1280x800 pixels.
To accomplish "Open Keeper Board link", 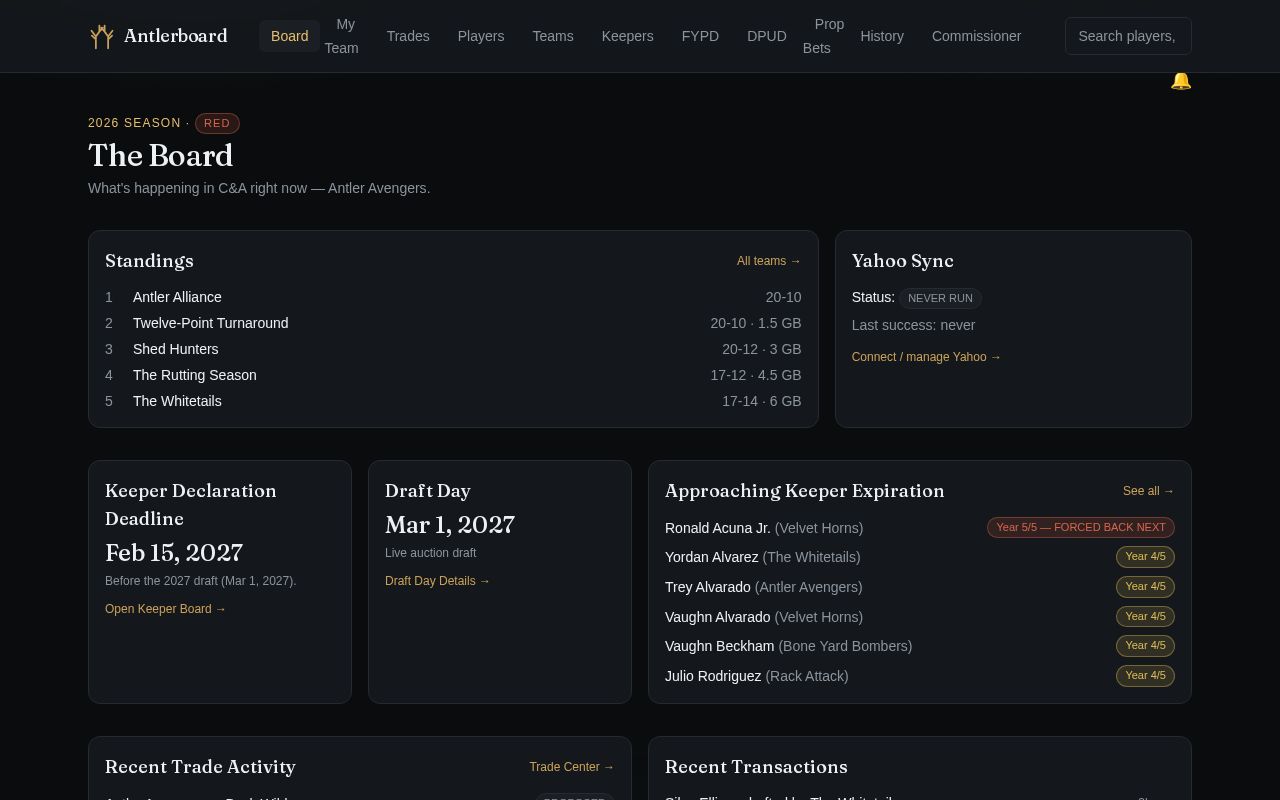I will (x=166, y=609).
